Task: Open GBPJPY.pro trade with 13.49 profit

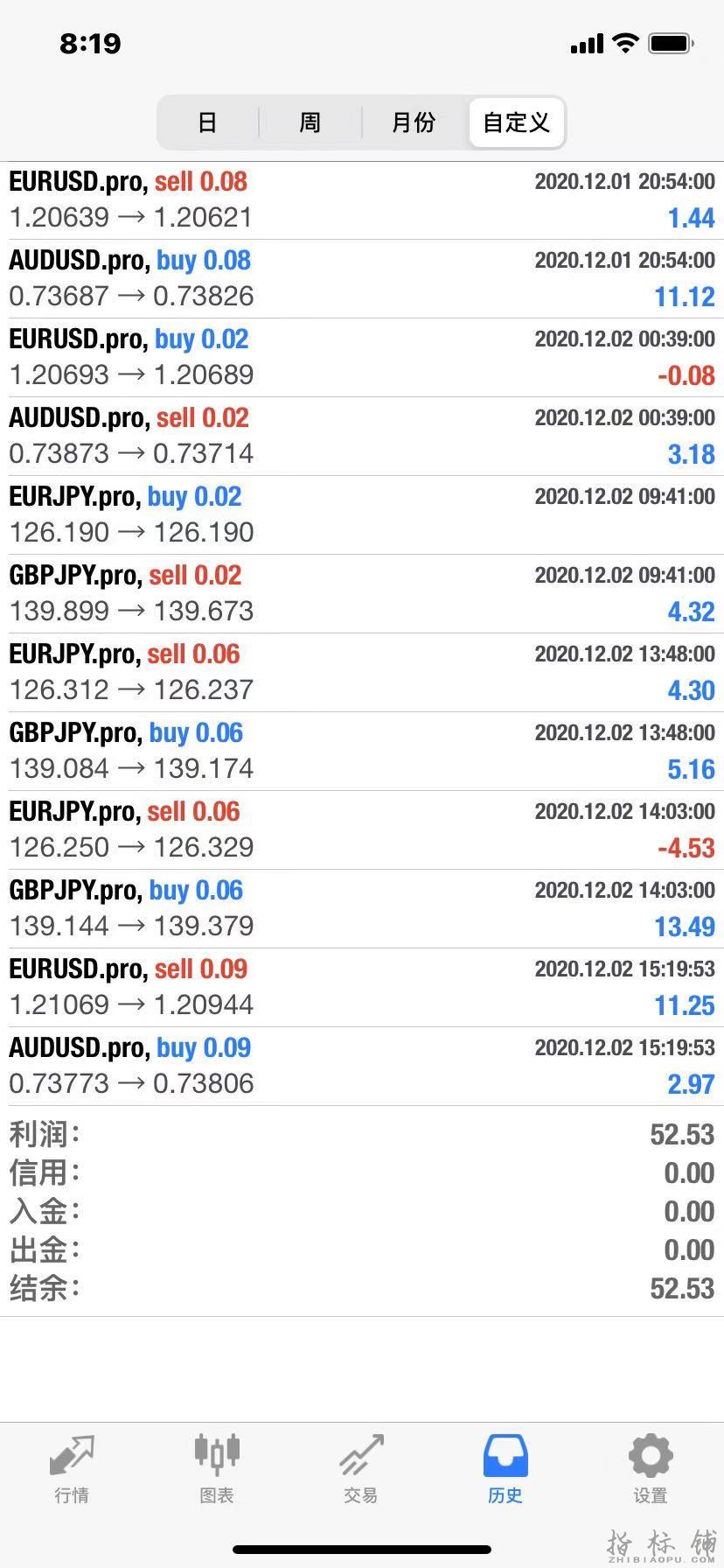Action: tap(362, 909)
